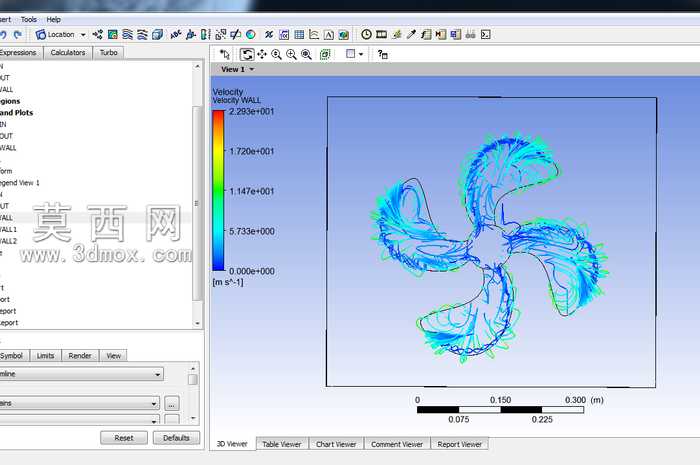Select Legend View 1 in tree
This screenshot has height=465, width=700.
[19, 183]
